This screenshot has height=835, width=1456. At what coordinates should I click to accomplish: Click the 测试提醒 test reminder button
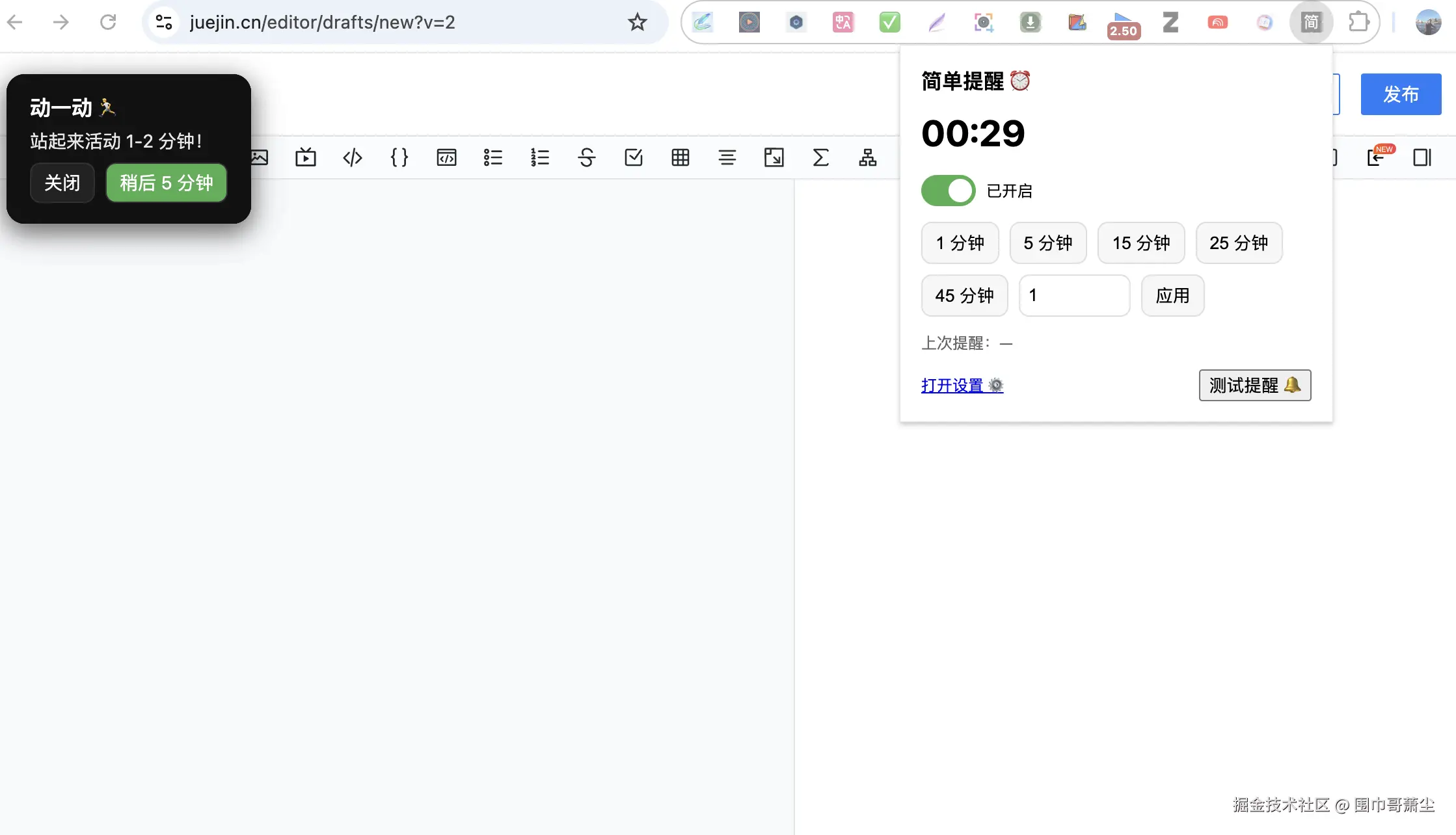1254,385
